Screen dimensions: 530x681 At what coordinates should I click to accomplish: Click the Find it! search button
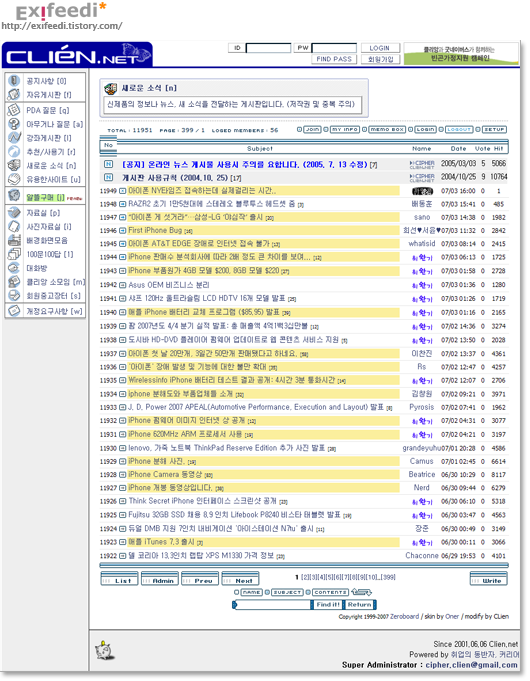tap(327, 605)
